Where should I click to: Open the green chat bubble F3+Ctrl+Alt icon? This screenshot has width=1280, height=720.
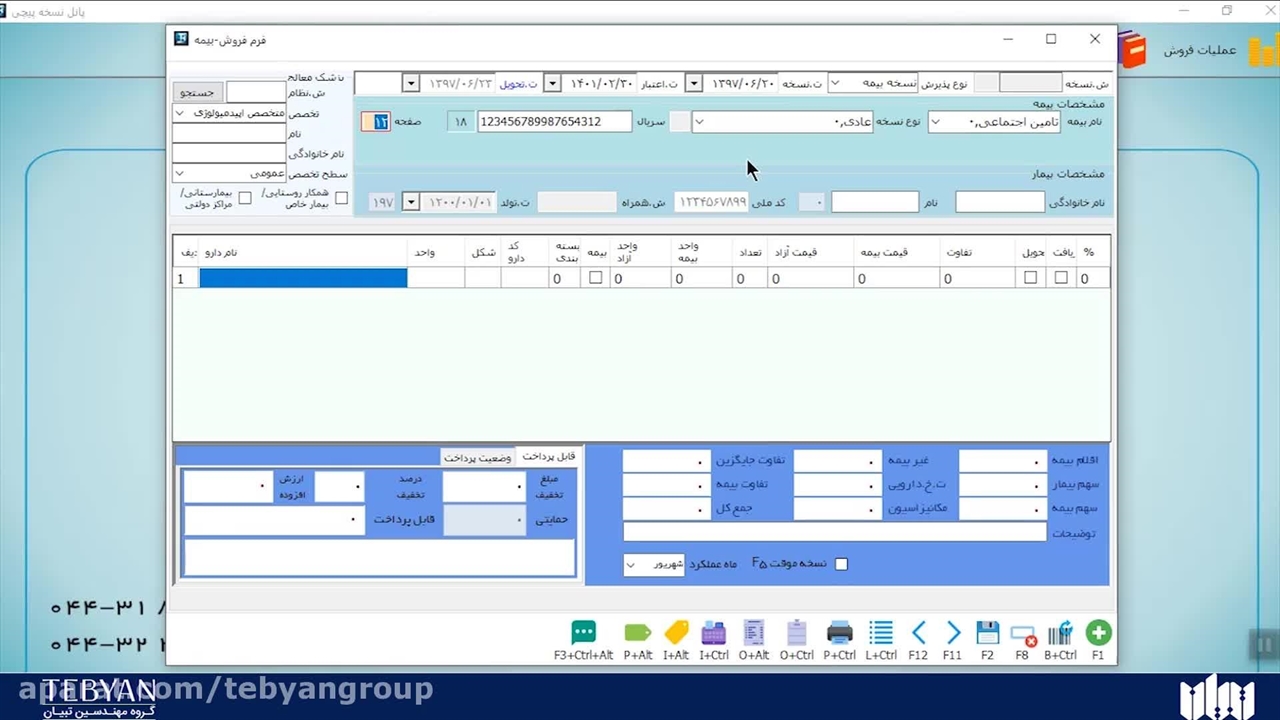pos(583,633)
